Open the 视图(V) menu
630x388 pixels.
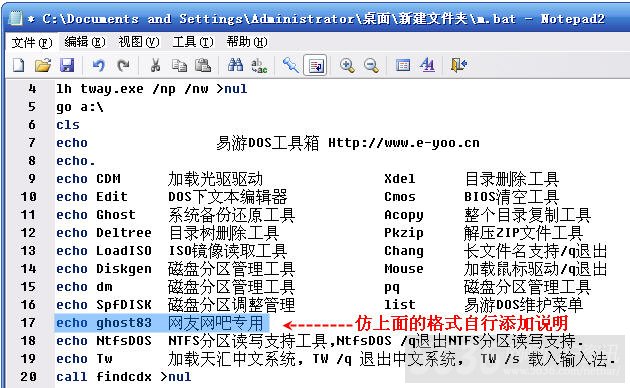(x=139, y=42)
